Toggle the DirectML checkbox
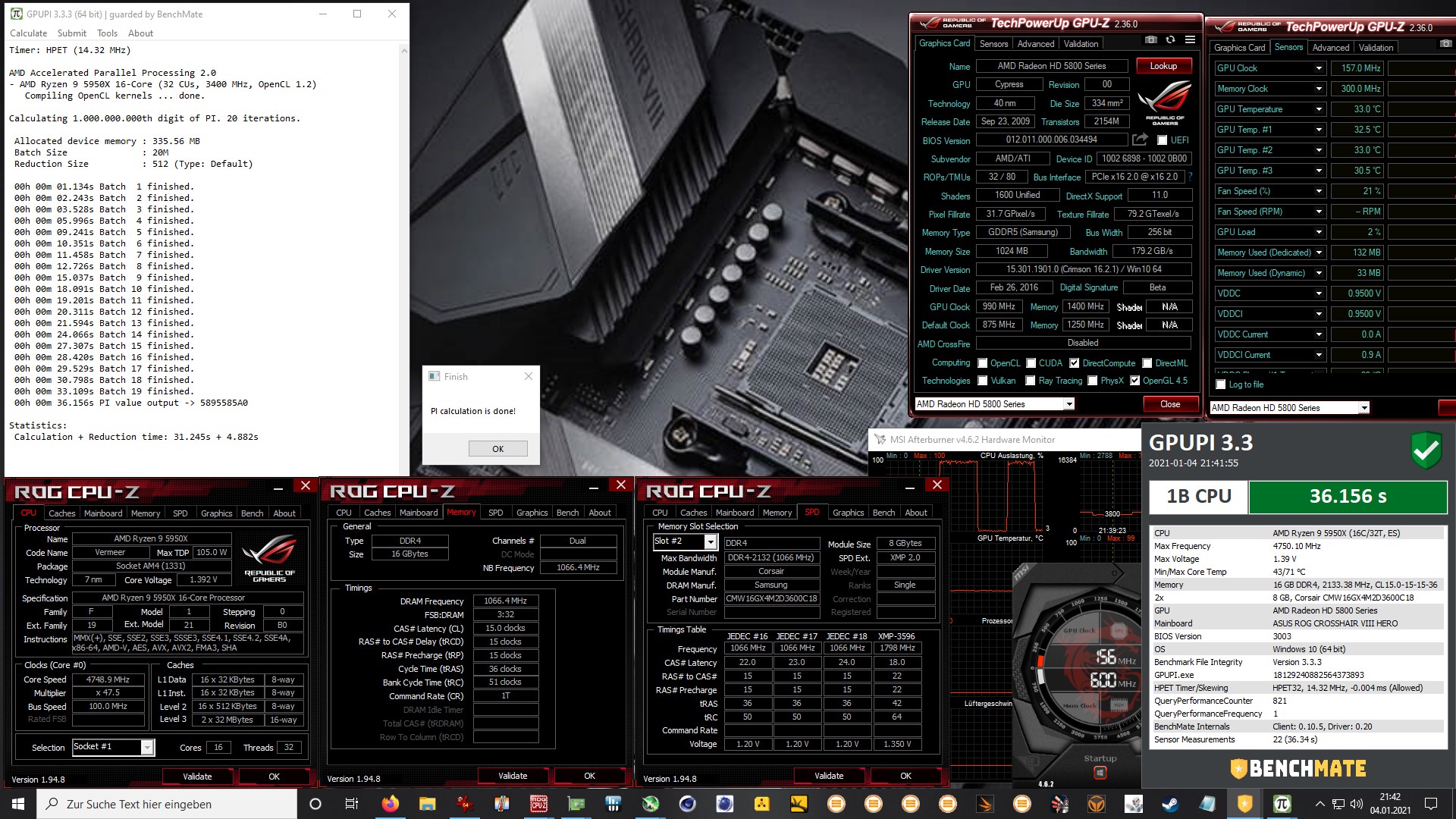Viewport: 1456px width, 819px height. [1147, 363]
